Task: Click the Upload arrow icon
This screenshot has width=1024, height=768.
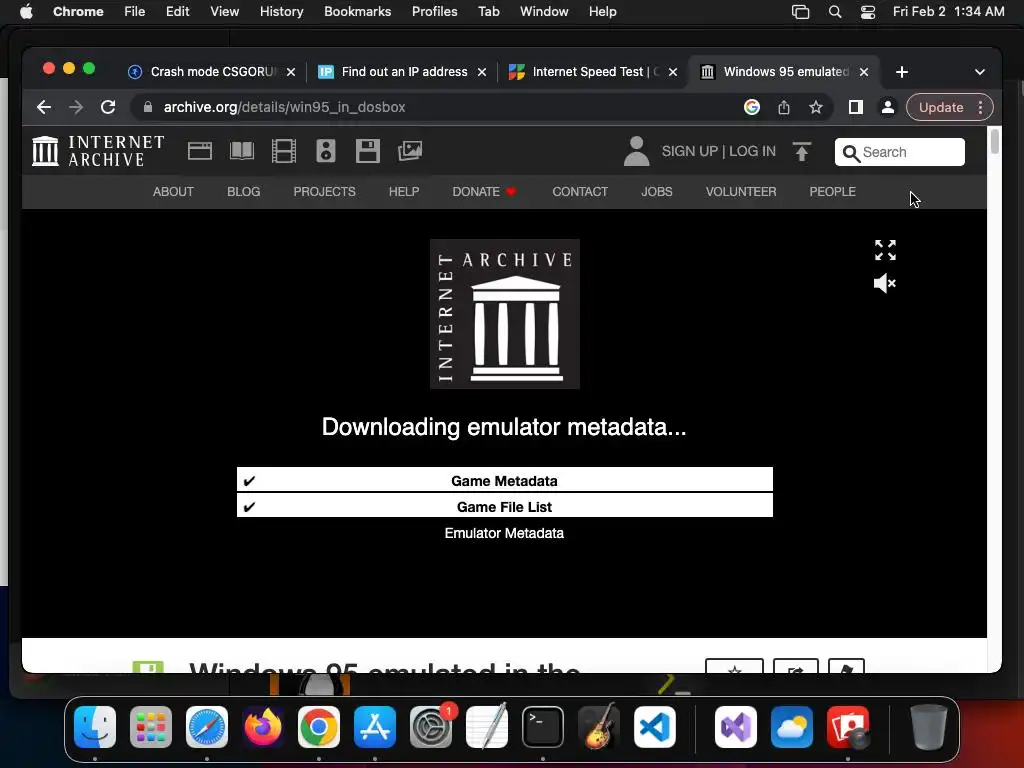Action: [801, 151]
